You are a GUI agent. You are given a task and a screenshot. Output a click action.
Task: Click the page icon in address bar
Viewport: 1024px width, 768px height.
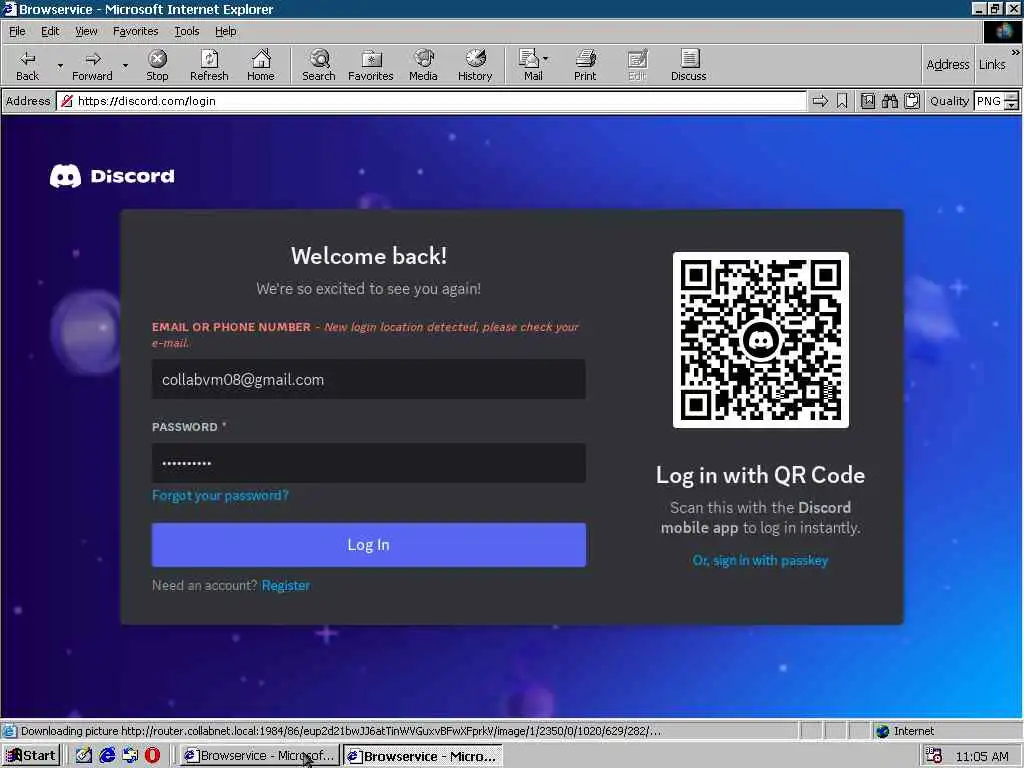click(x=67, y=101)
